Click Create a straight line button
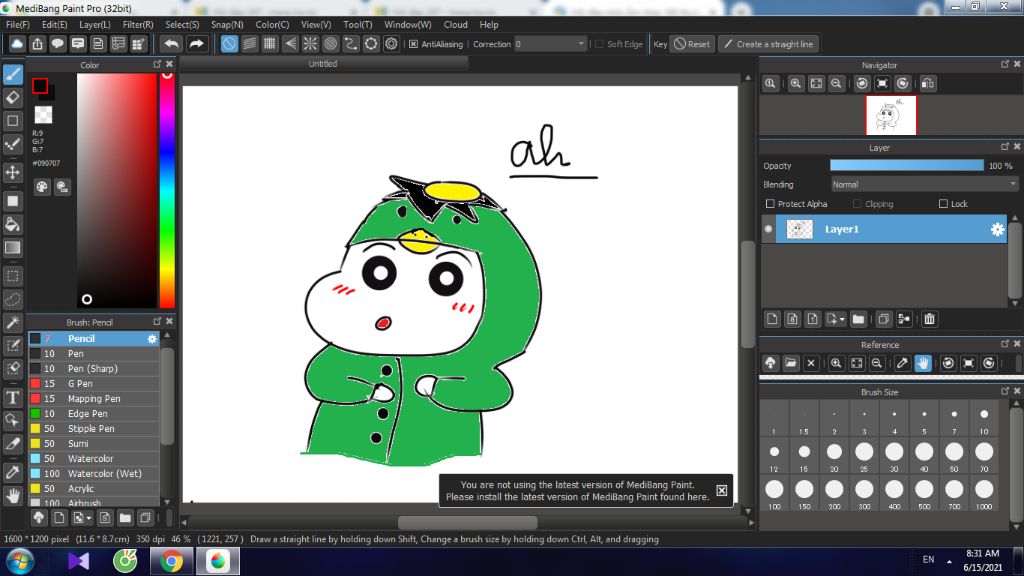The width and height of the screenshot is (1024, 576). coord(769,44)
